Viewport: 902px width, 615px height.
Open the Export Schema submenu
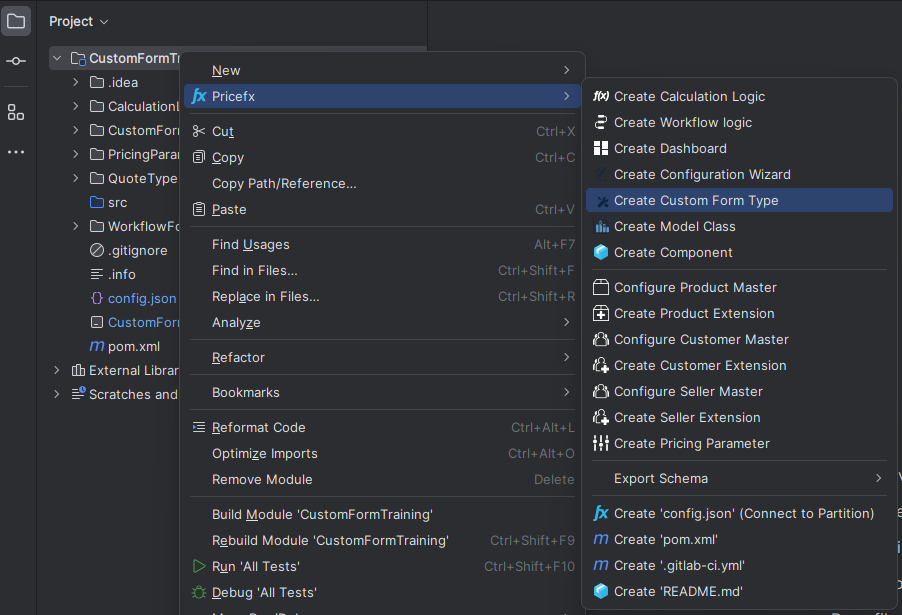click(739, 478)
